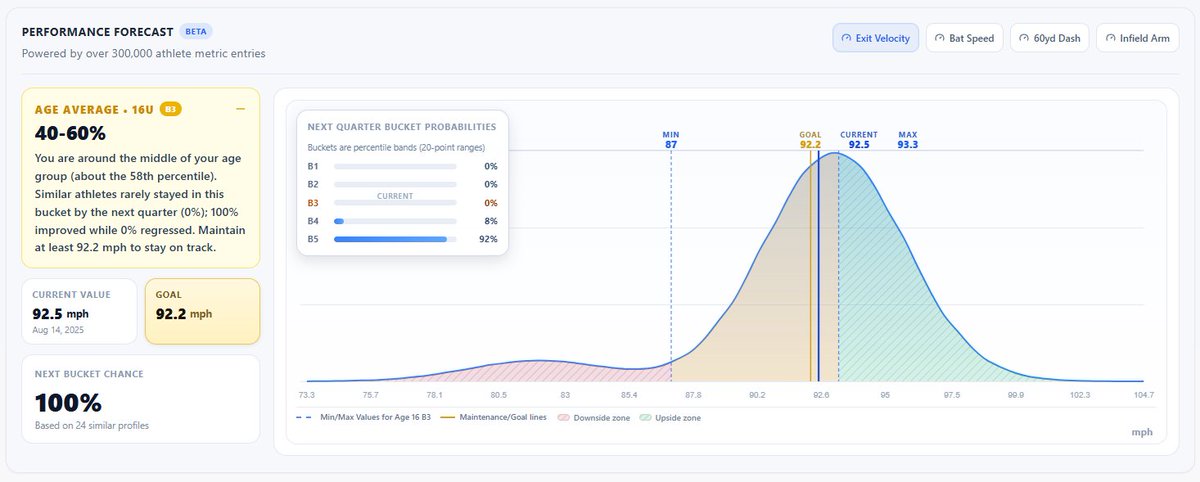Click the 40-60% percentile heading
Image resolution: width=1200 pixels, height=482 pixels.
70,134
